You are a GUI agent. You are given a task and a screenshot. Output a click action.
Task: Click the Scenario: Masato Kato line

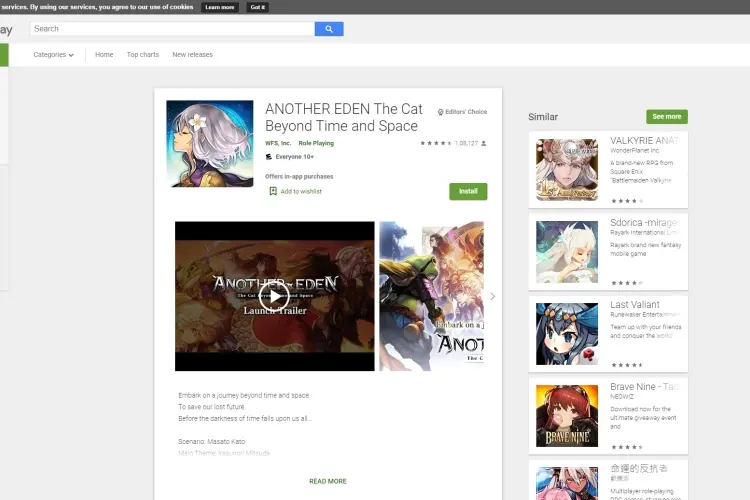tap(211, 442)
